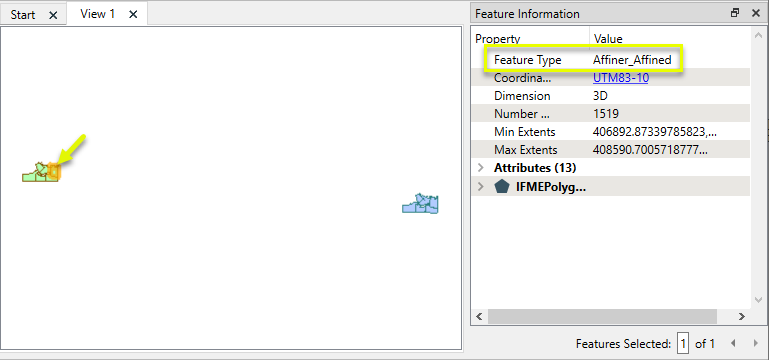Viewport: 769px width, 360px height.
Task: Switch to the Start tab
Action: (x=23, y=15)
